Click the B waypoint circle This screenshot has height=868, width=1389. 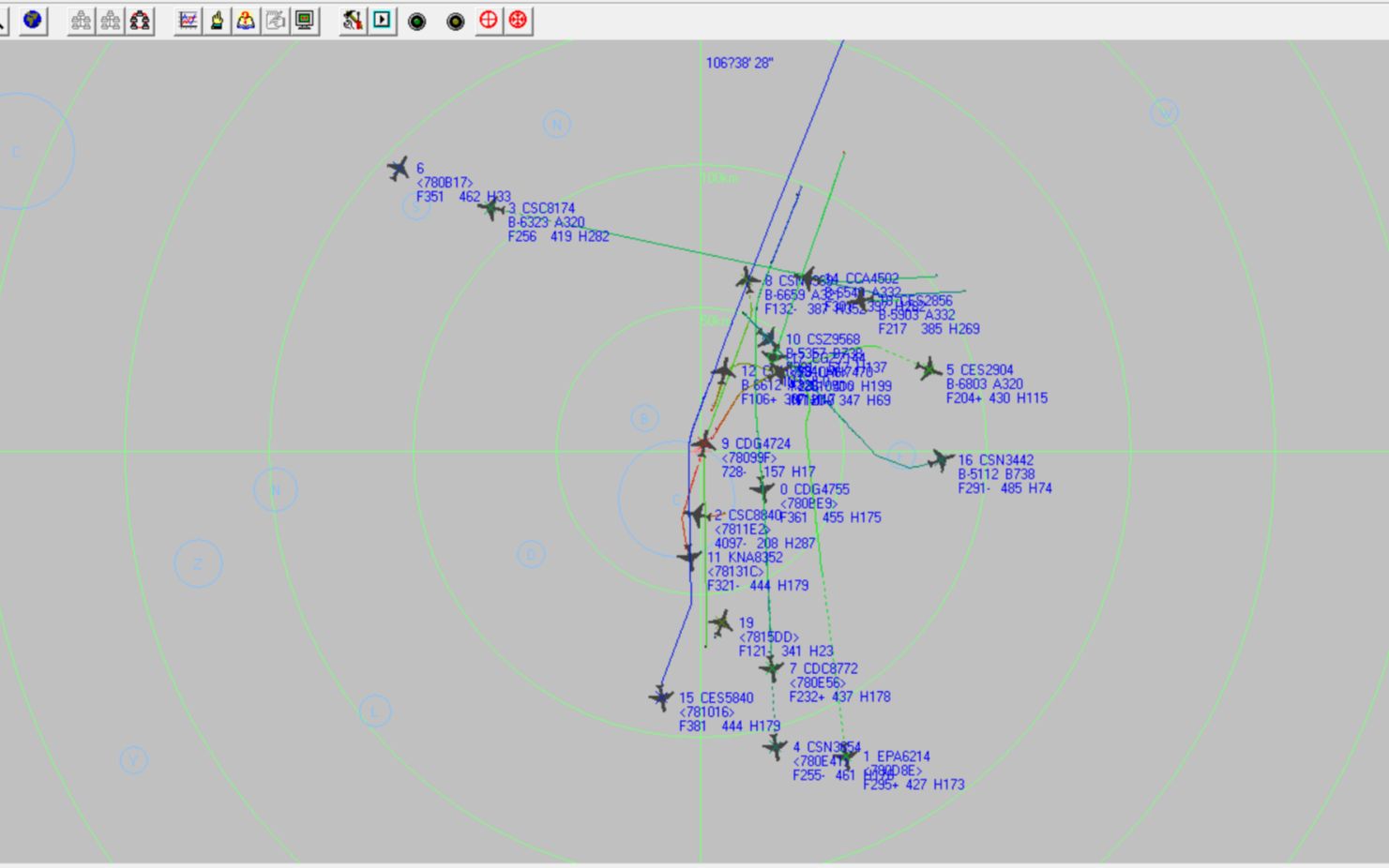click(x=644, y=418)
